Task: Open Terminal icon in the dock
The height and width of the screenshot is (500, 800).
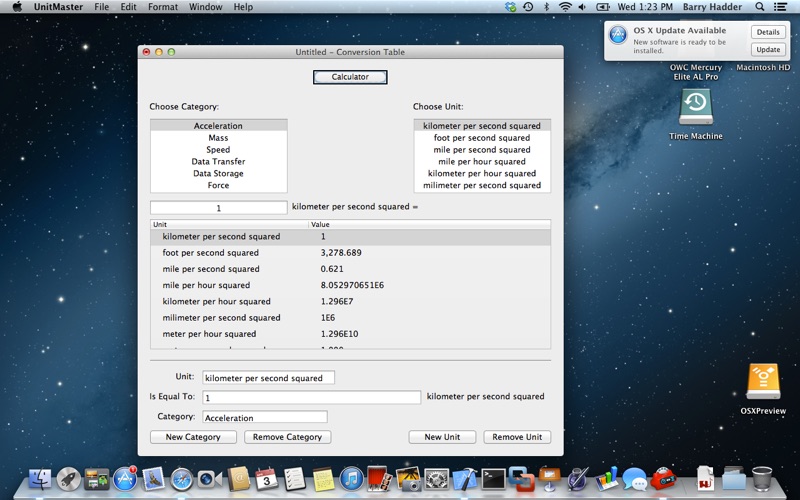Action: tap(493, 479)
